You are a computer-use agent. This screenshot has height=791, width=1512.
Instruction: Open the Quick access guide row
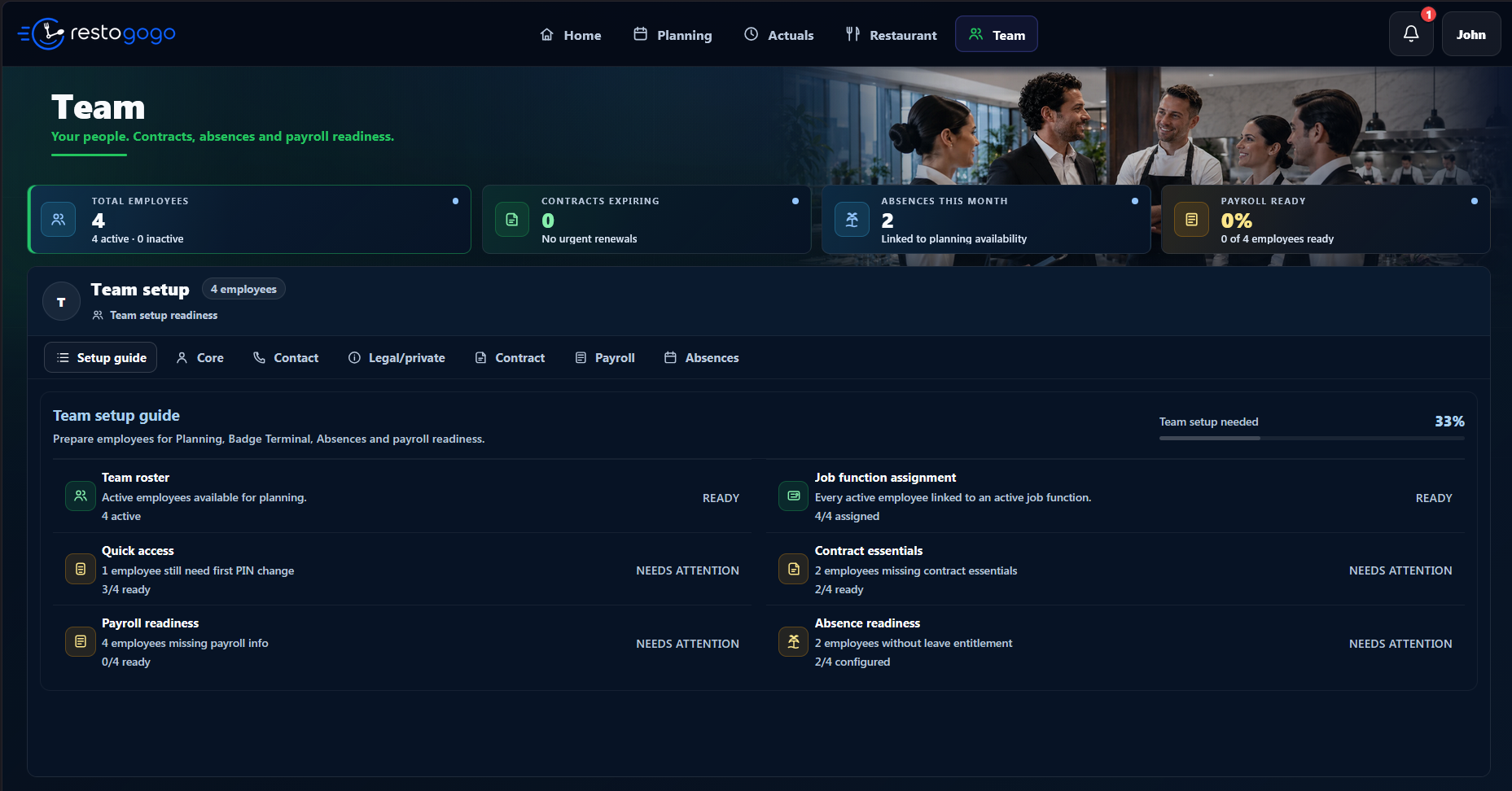coord(402,570)
